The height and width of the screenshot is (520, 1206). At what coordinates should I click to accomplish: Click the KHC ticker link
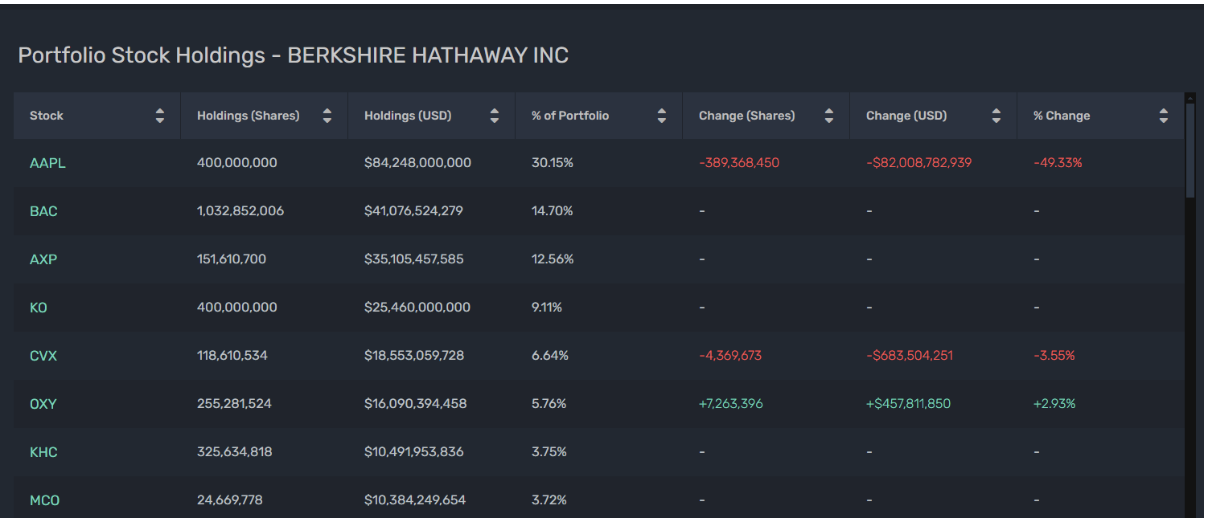(43, 452)
